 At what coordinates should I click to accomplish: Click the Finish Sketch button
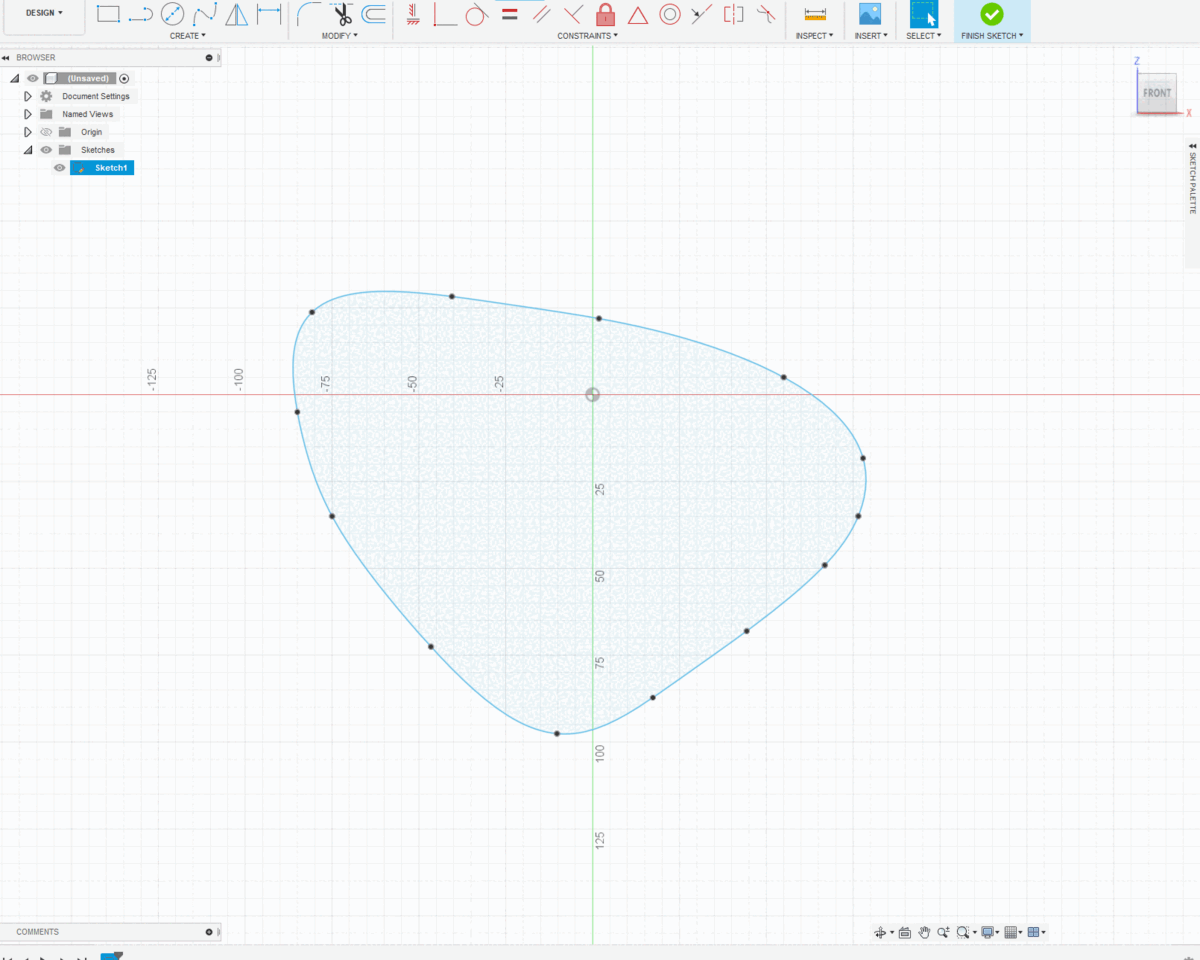click(991, 15)
